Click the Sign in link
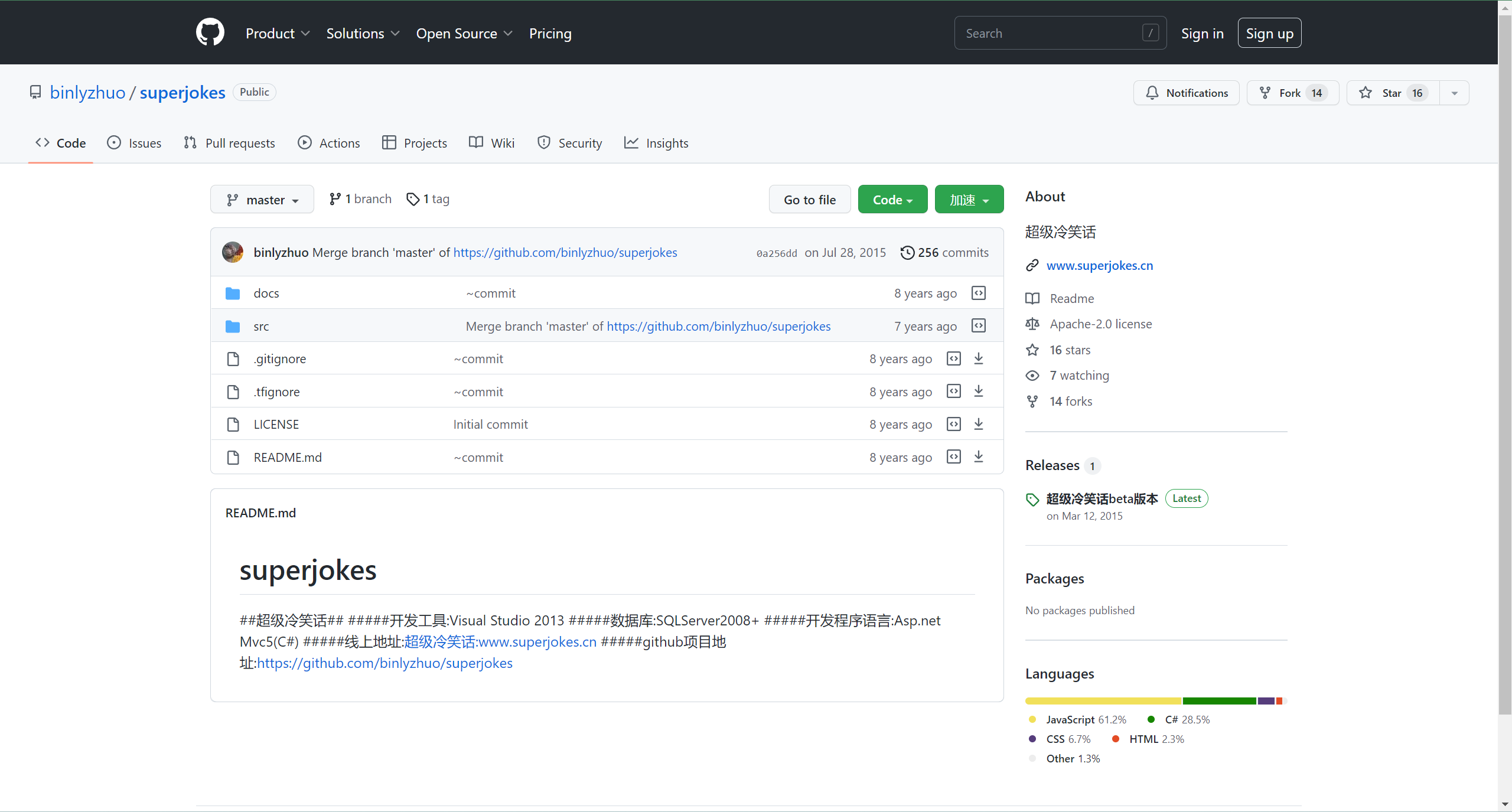 coord(1202,34)
